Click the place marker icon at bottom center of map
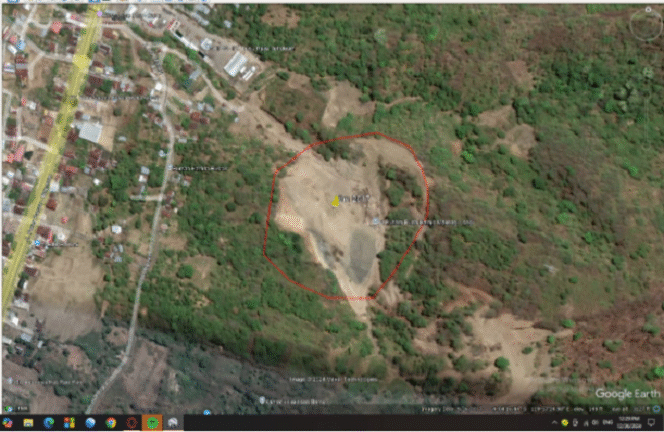Image resolution: width=664 pixels, height=432 pixels. tap(262, 400)
